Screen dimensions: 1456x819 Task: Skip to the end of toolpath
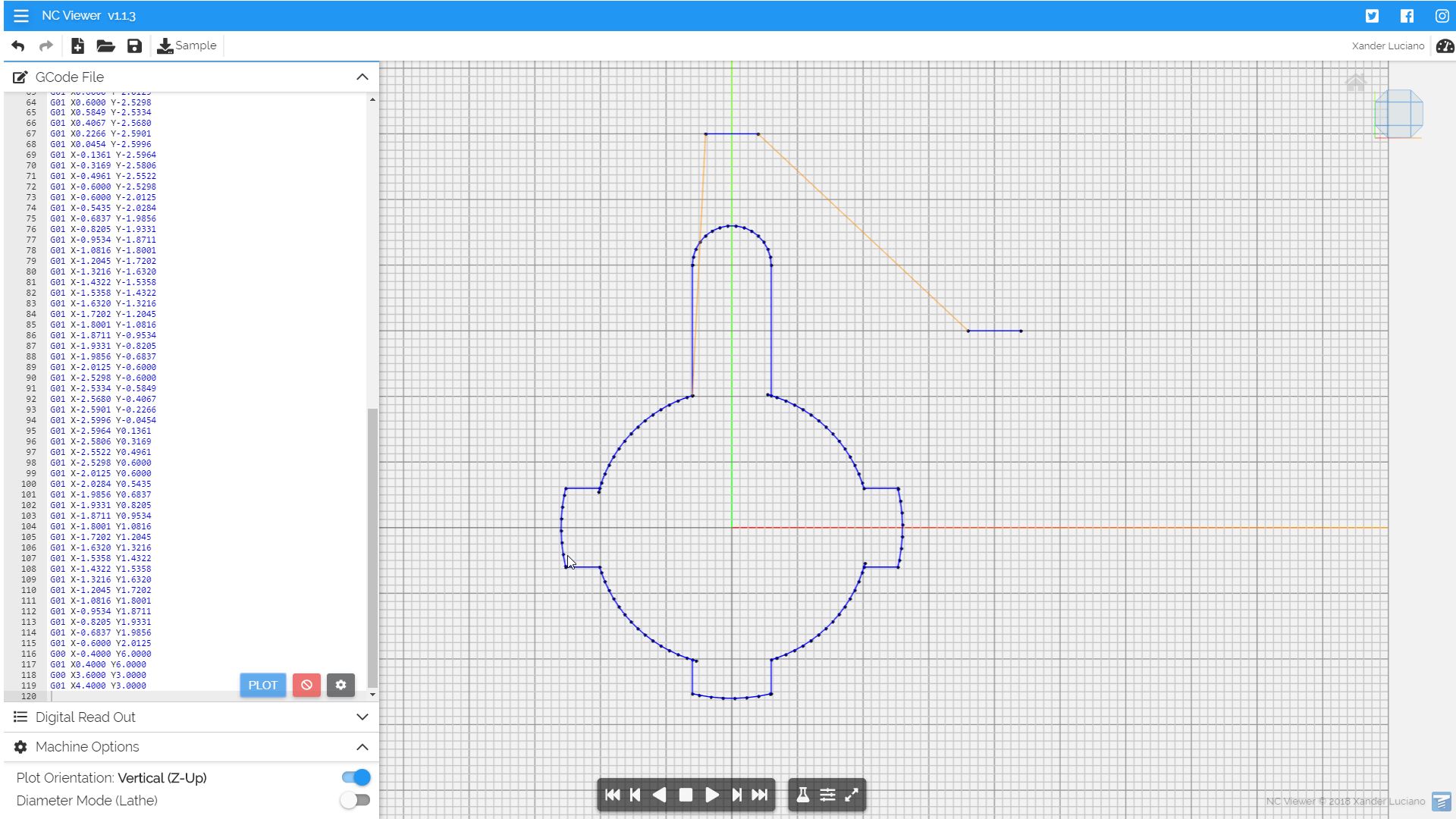point(759,795)
